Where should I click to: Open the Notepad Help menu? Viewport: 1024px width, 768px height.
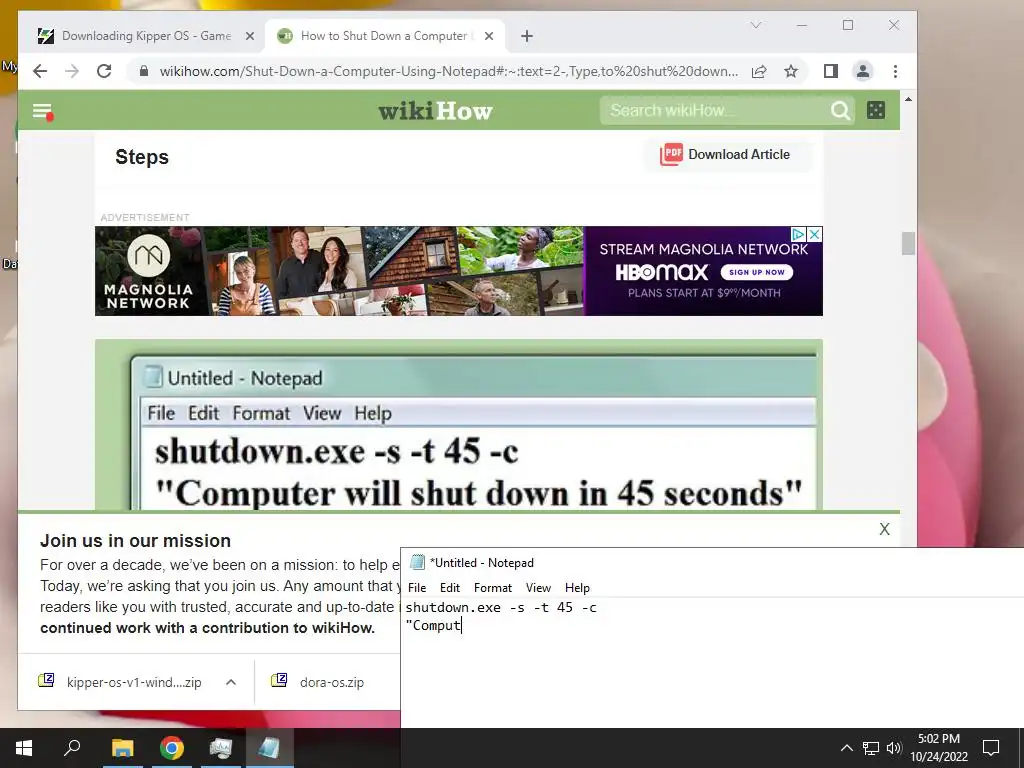(577, 588)
